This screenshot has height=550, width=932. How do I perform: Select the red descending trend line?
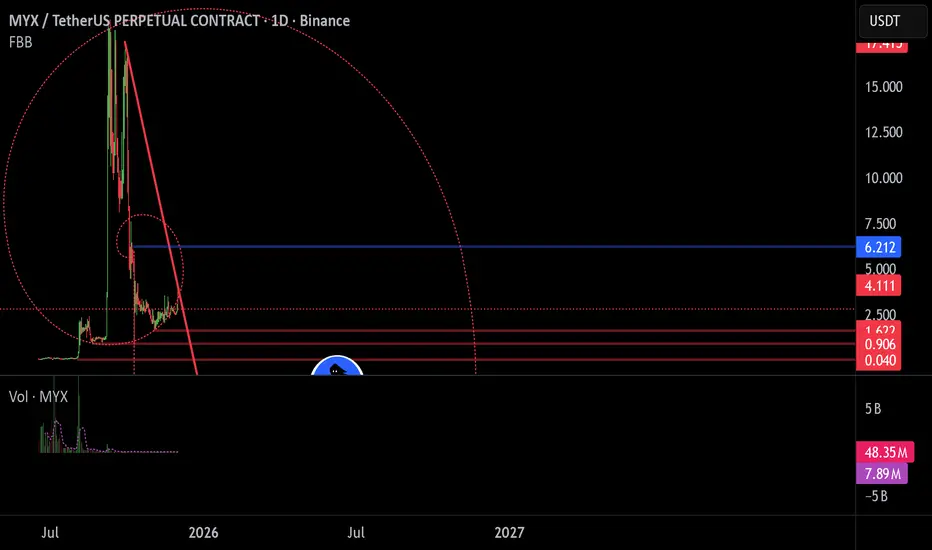[160, 208]
